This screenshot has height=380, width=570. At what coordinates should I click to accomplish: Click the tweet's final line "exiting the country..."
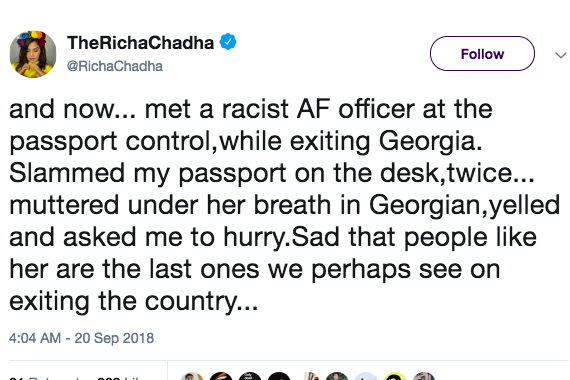click(x=134, y=301)
